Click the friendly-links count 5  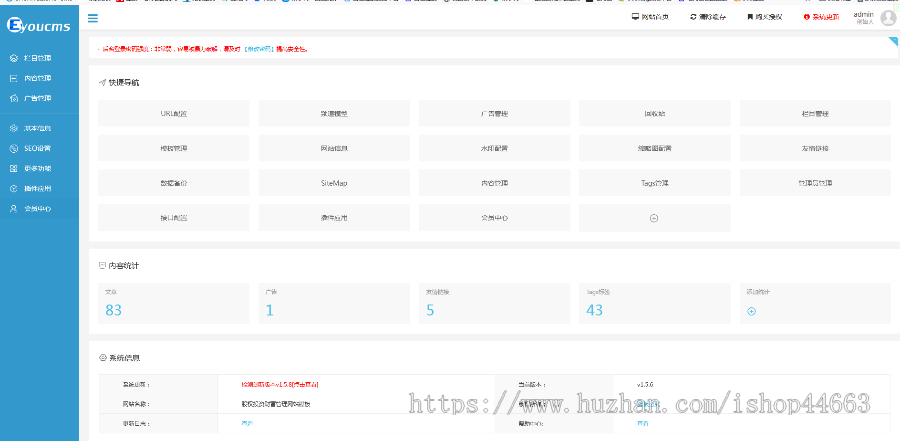(x=430, y=310)
